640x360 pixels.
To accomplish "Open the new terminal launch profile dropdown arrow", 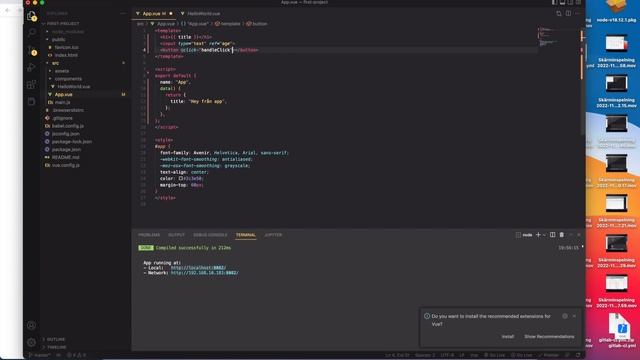I will pos(544,235).
